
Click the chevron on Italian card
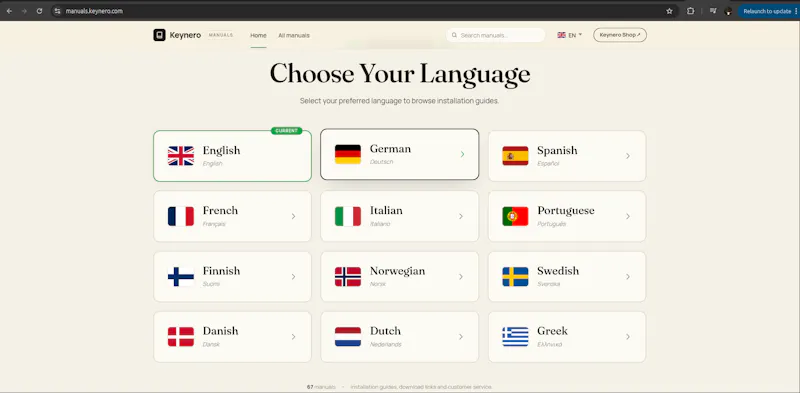pos(461,216)
